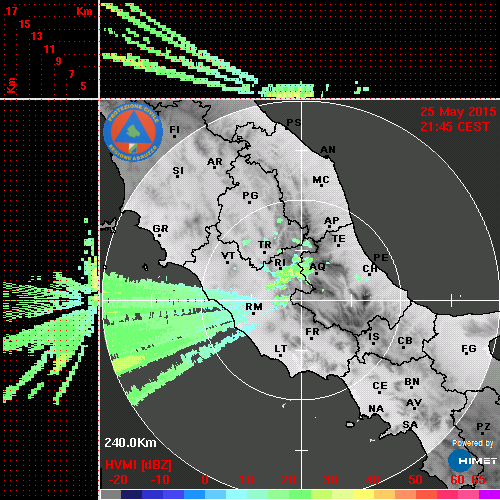Click the NA city label on the map
This screenshot has width=500, height=500.
coord(376,409)
